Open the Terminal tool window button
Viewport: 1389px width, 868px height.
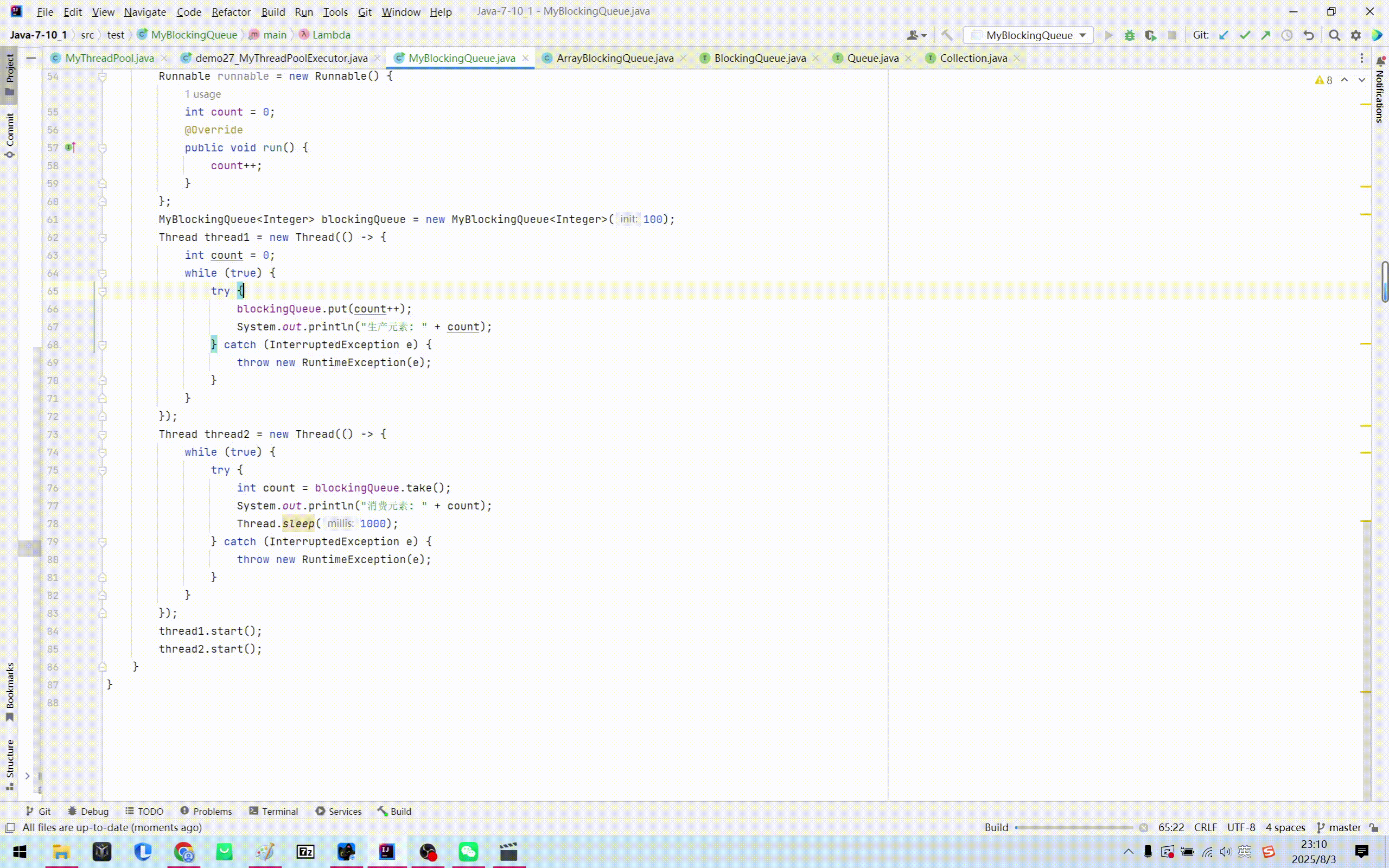click(273, 811)
